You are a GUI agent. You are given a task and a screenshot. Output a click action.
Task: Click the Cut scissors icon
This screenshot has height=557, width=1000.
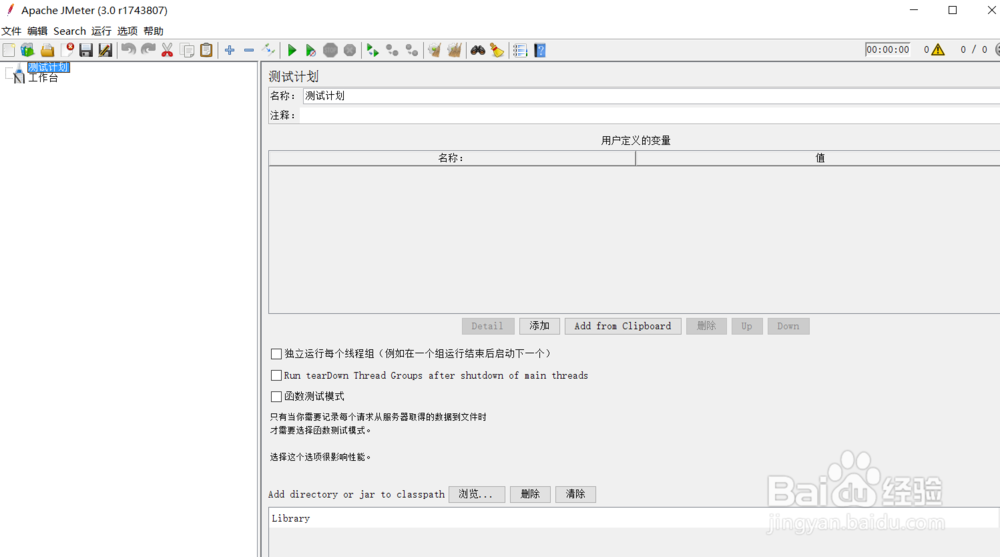click(x=167, y=50)
